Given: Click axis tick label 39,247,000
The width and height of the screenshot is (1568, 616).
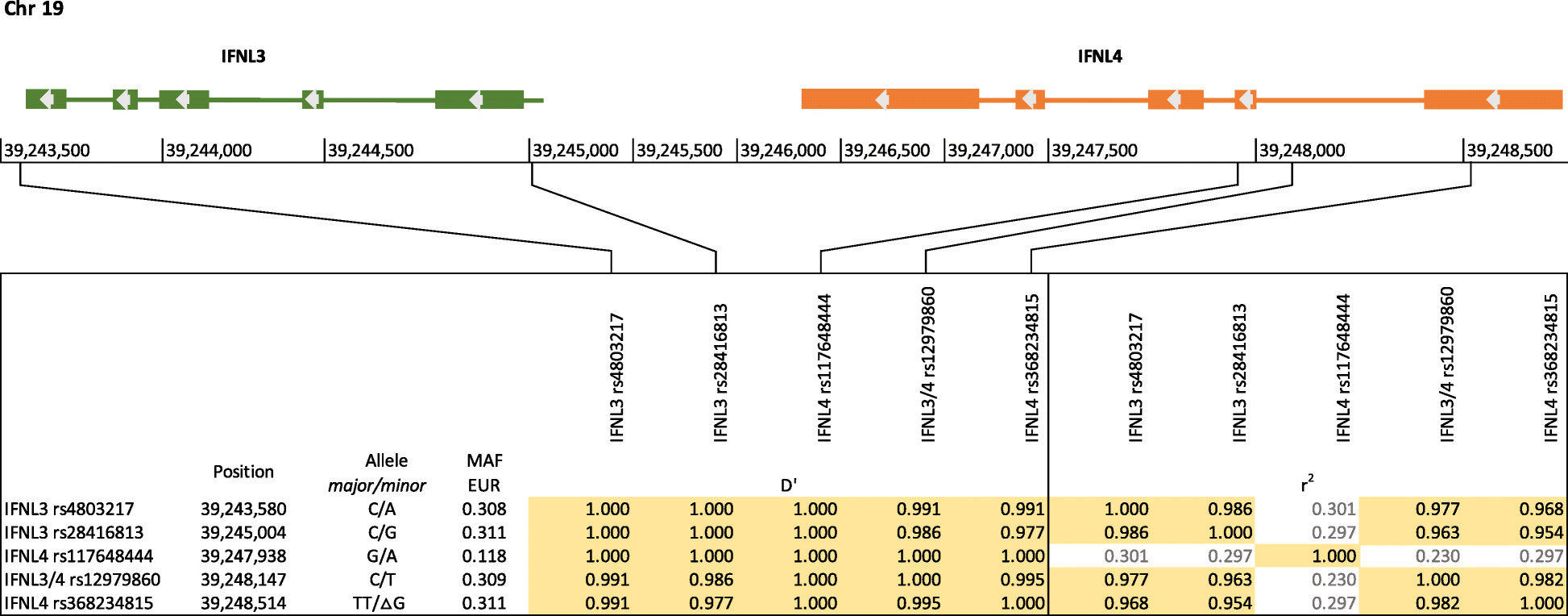Looking at the screenshot, I should pyautogui.click(x=990, y=151).
